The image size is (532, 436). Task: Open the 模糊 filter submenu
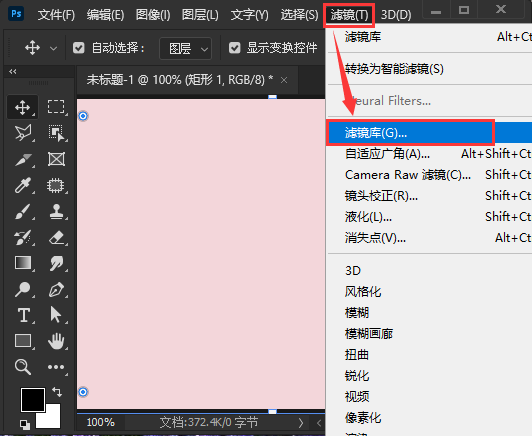point(429,312)
